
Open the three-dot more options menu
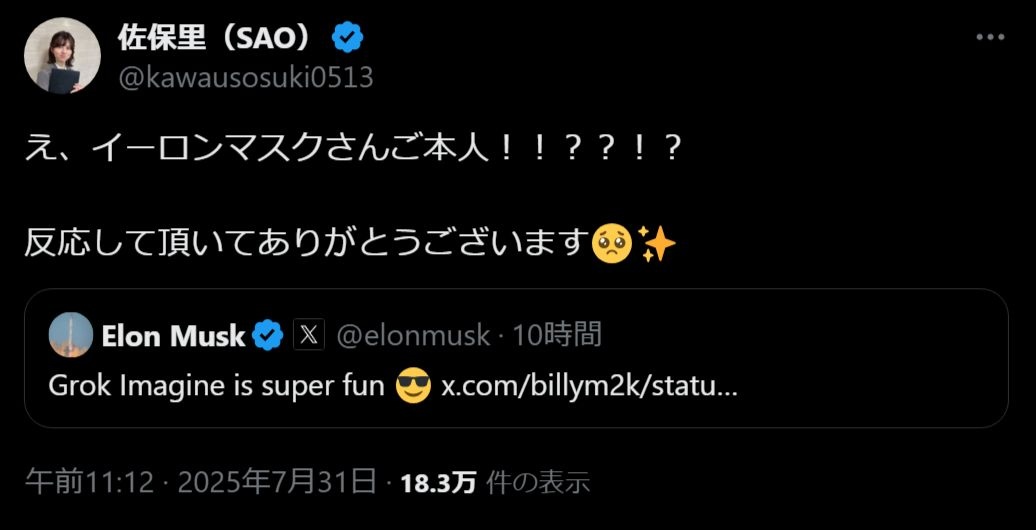990,38
